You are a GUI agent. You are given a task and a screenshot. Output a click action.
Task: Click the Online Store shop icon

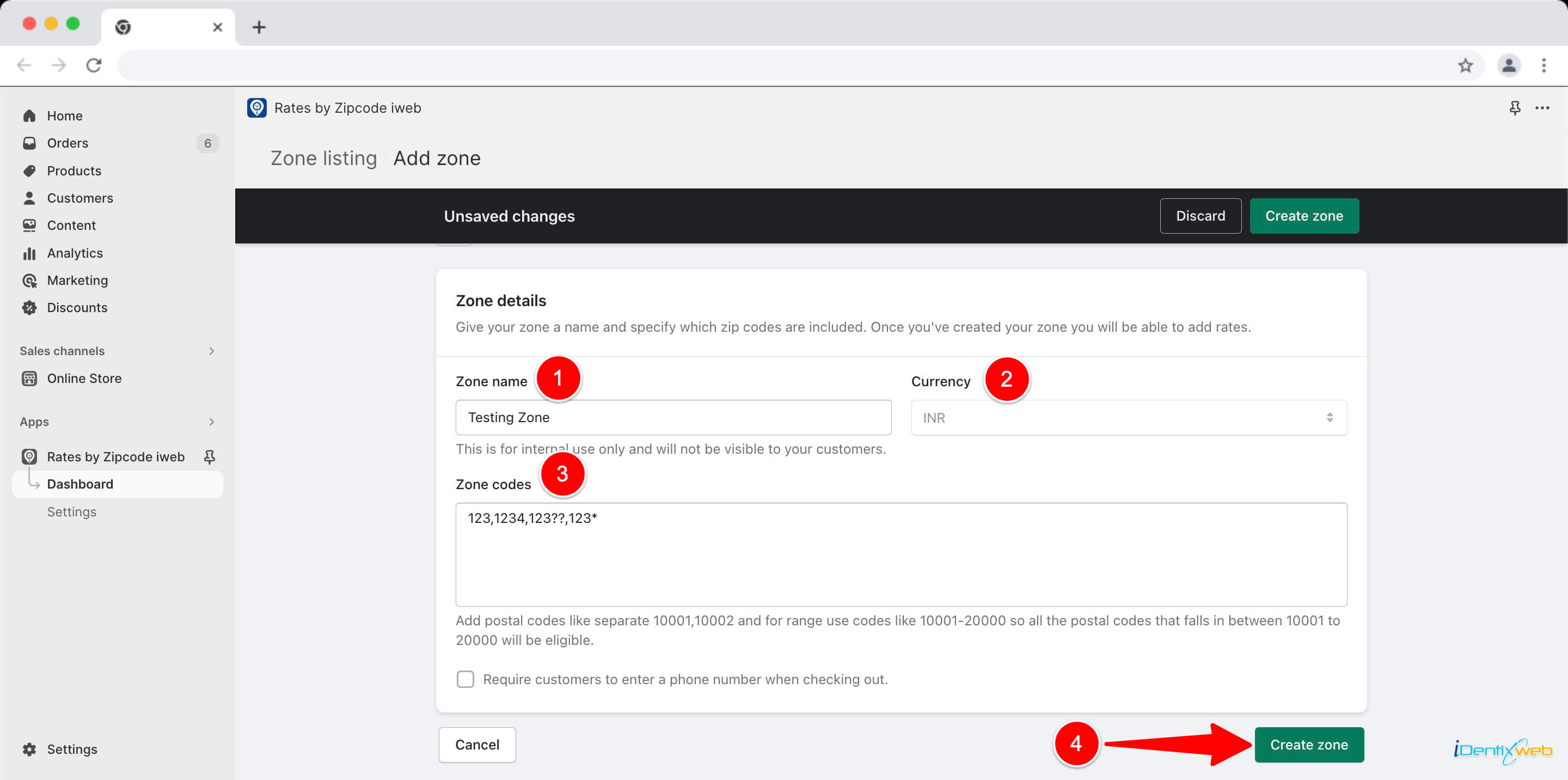tap(29, 379)
